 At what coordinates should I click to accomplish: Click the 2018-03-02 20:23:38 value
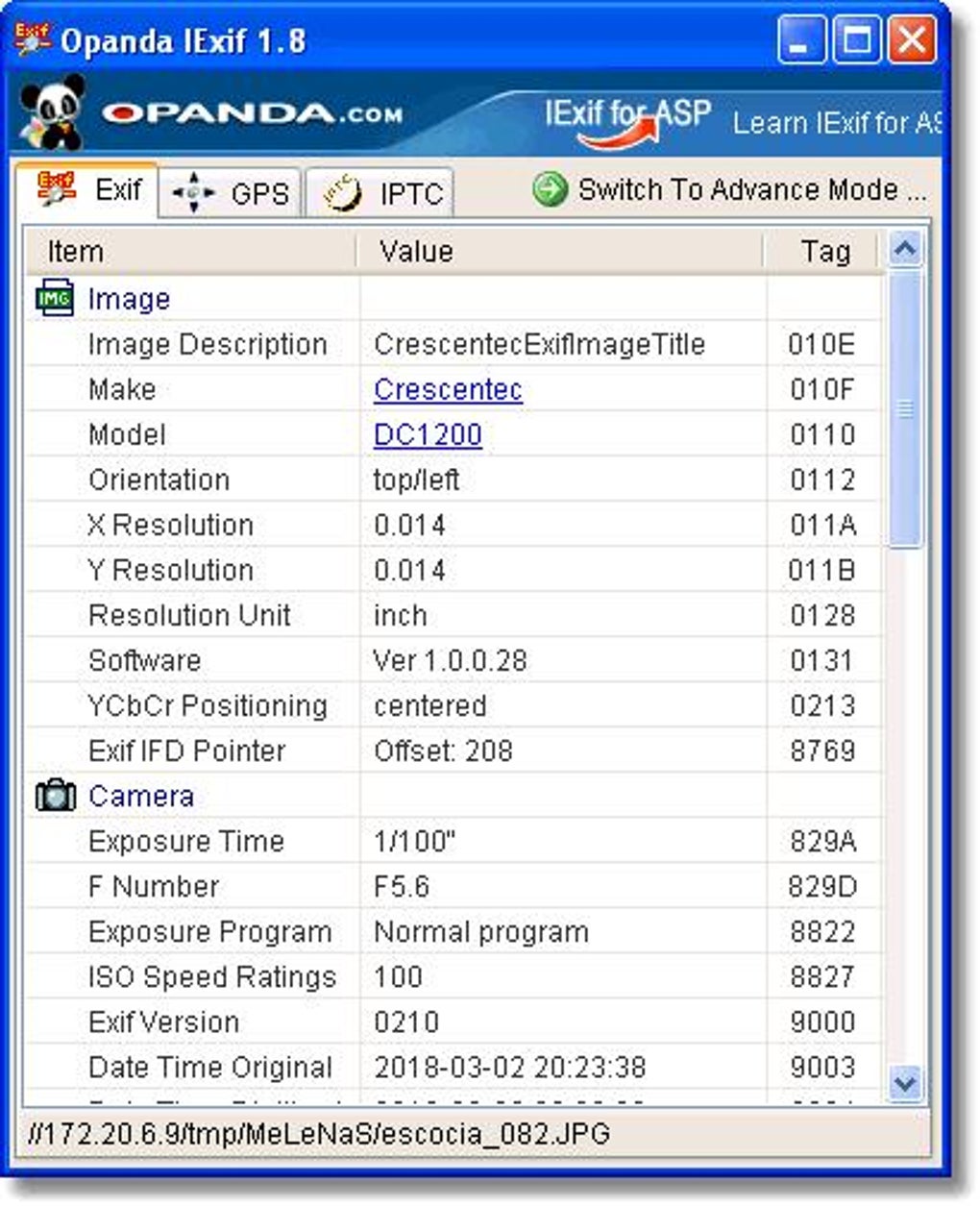click(510, 1067)
